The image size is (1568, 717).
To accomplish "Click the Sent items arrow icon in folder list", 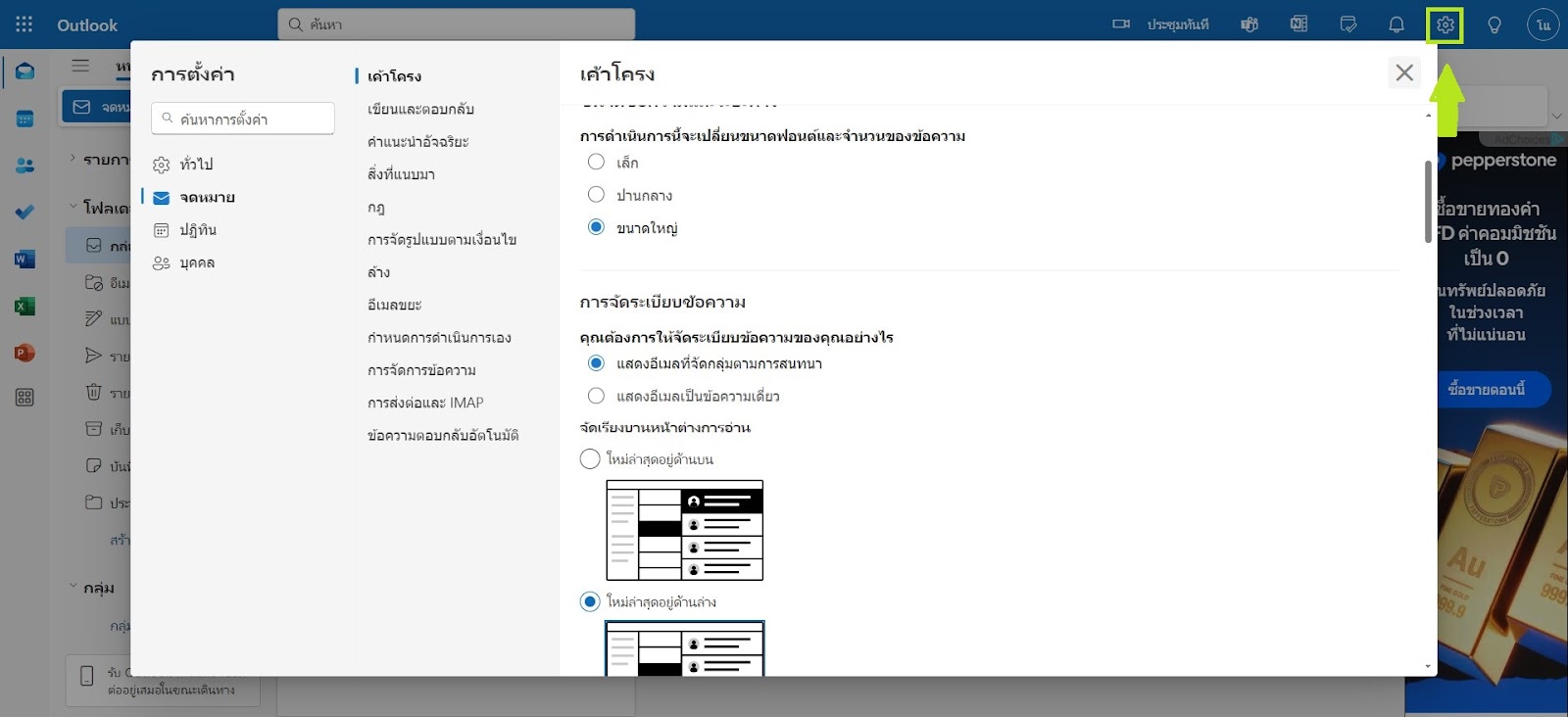I will pyautogui.click(x=93, y=356).
